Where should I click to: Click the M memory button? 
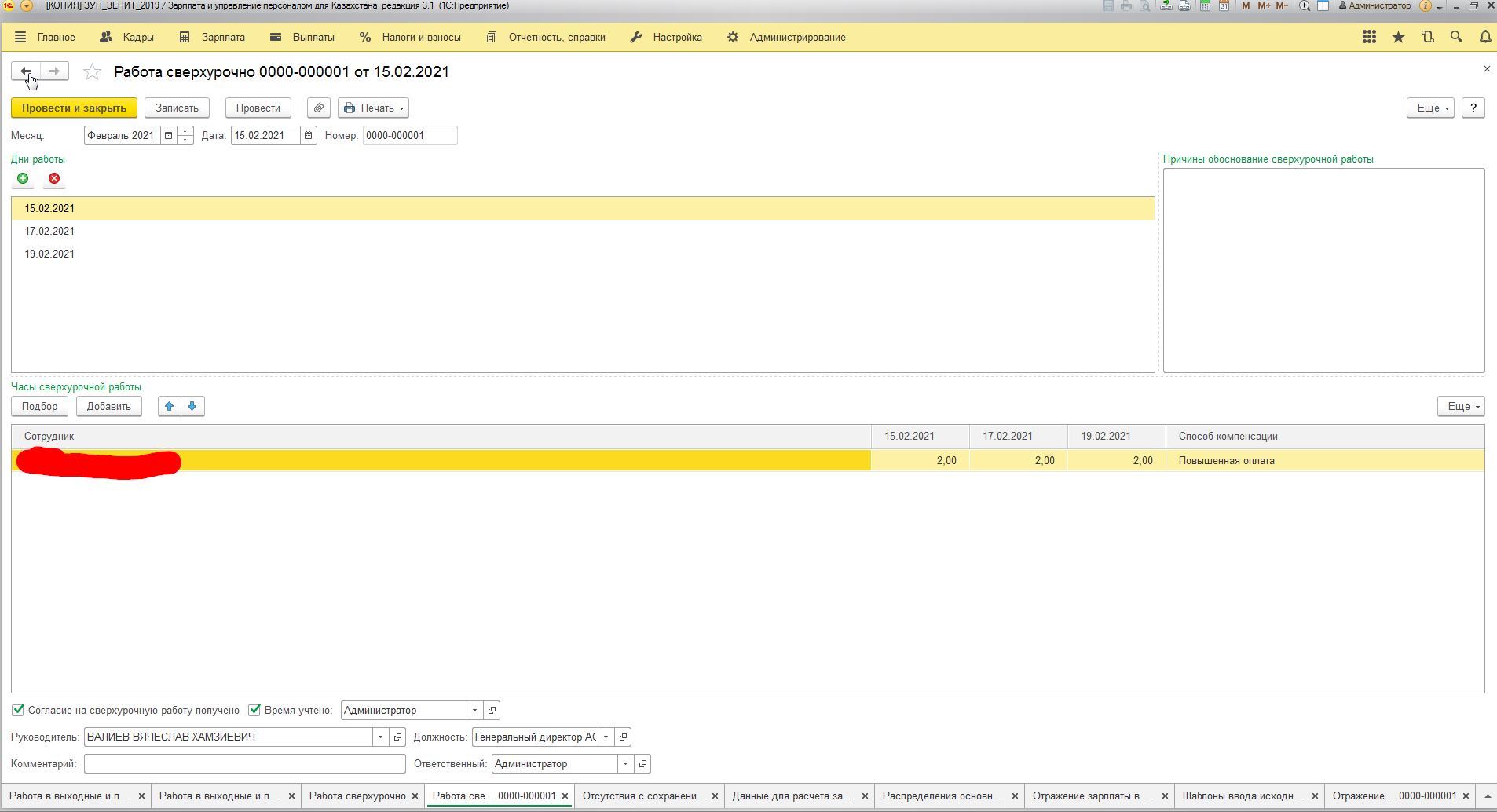coord(1246,5)
